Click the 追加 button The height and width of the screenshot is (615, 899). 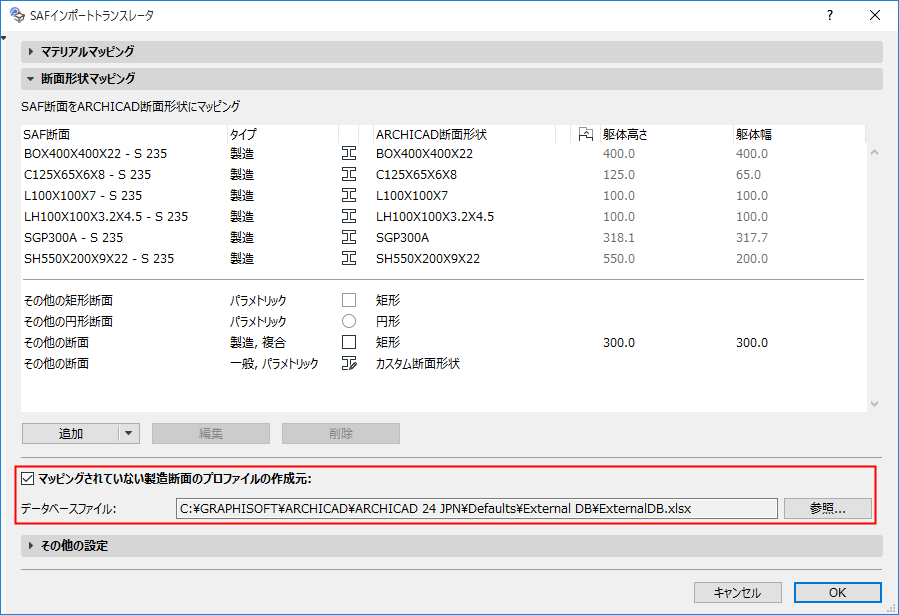(x=71, y=433)
